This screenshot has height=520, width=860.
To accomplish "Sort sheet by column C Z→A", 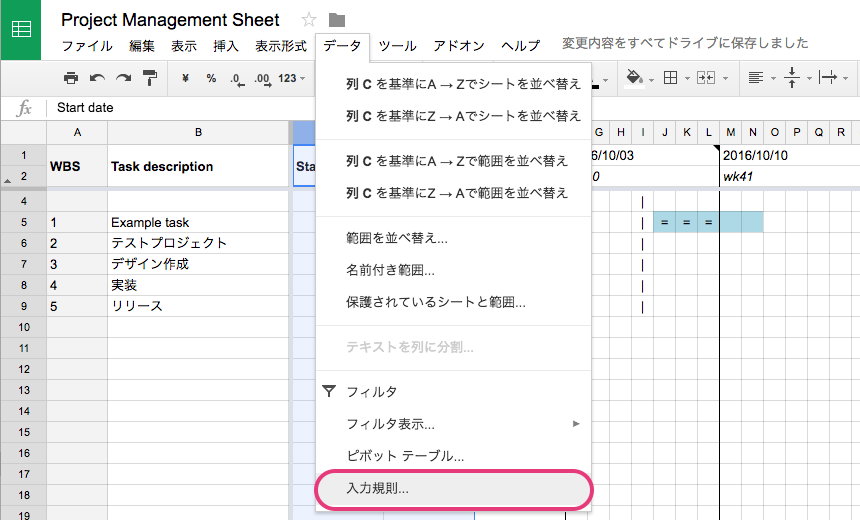I will tap(453, 116).
